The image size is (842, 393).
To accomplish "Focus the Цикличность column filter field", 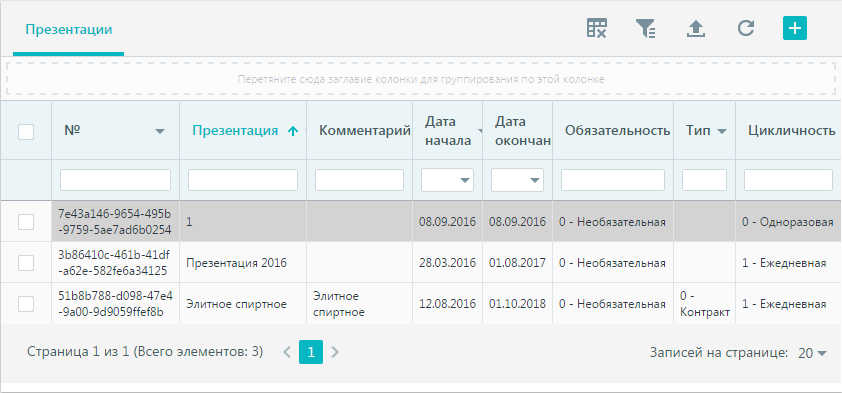I will pyautogui.click(x=788, y=180).
